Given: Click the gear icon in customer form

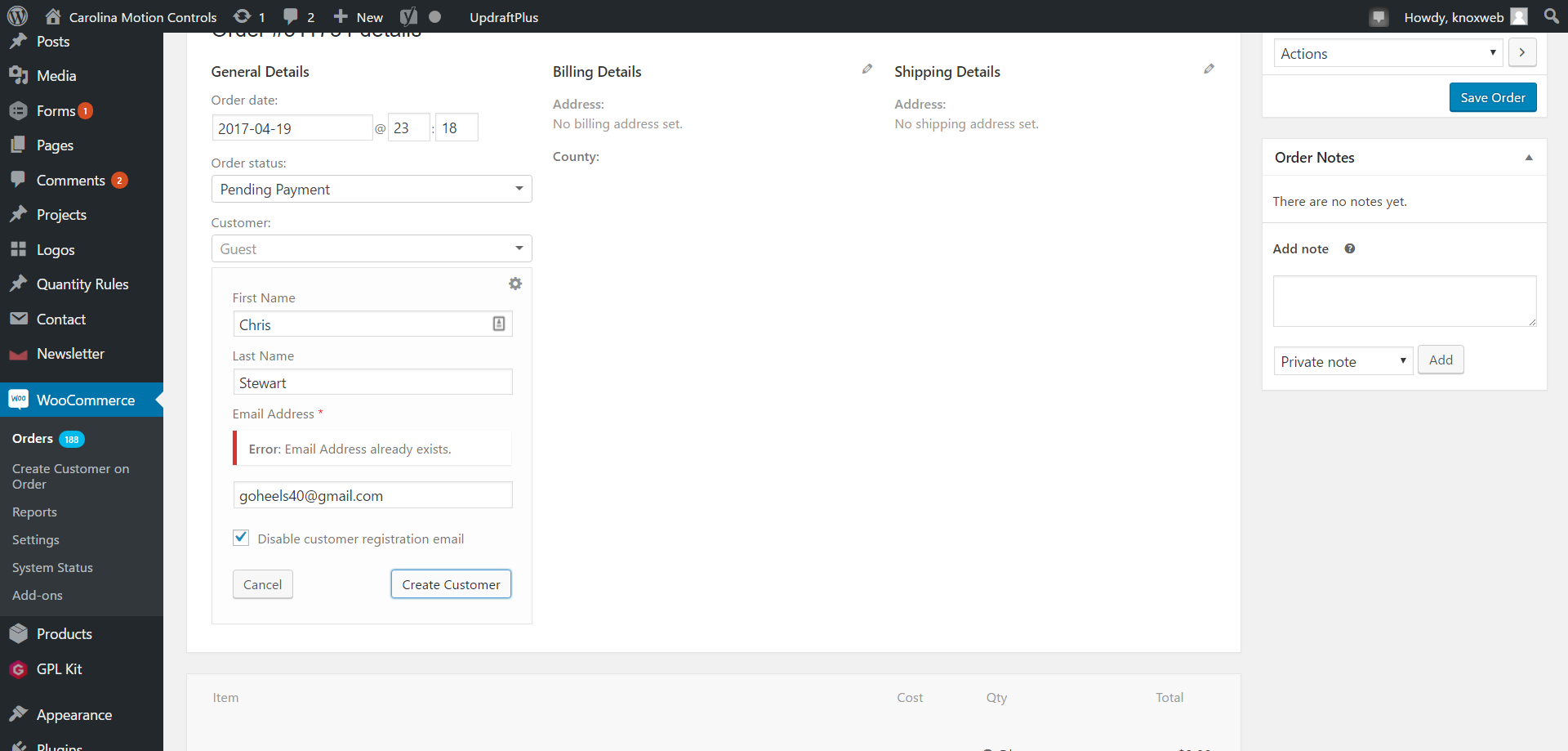Looking at the screenshot, I should click(515, 284).
